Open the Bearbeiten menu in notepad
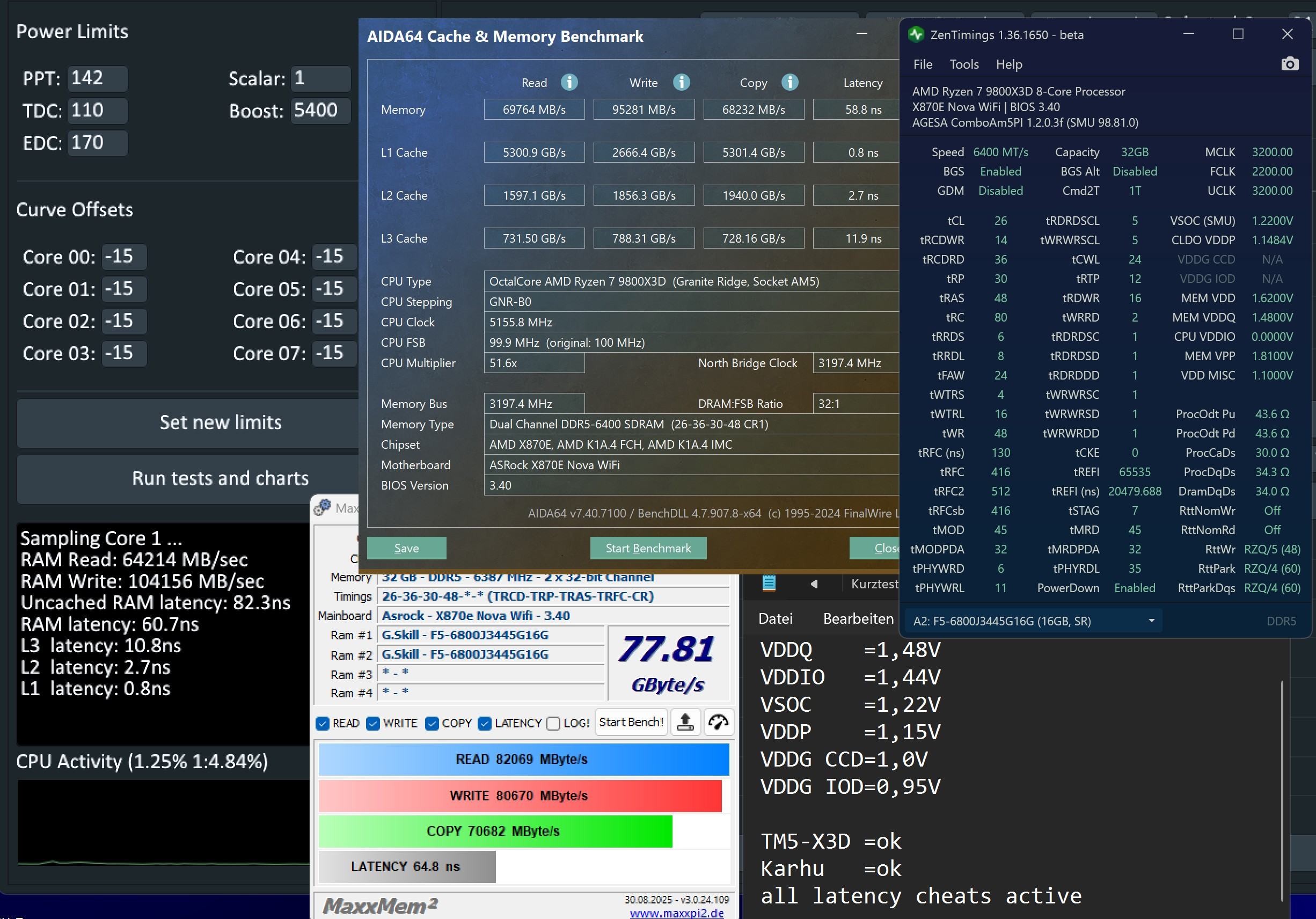 coord(858,618)
